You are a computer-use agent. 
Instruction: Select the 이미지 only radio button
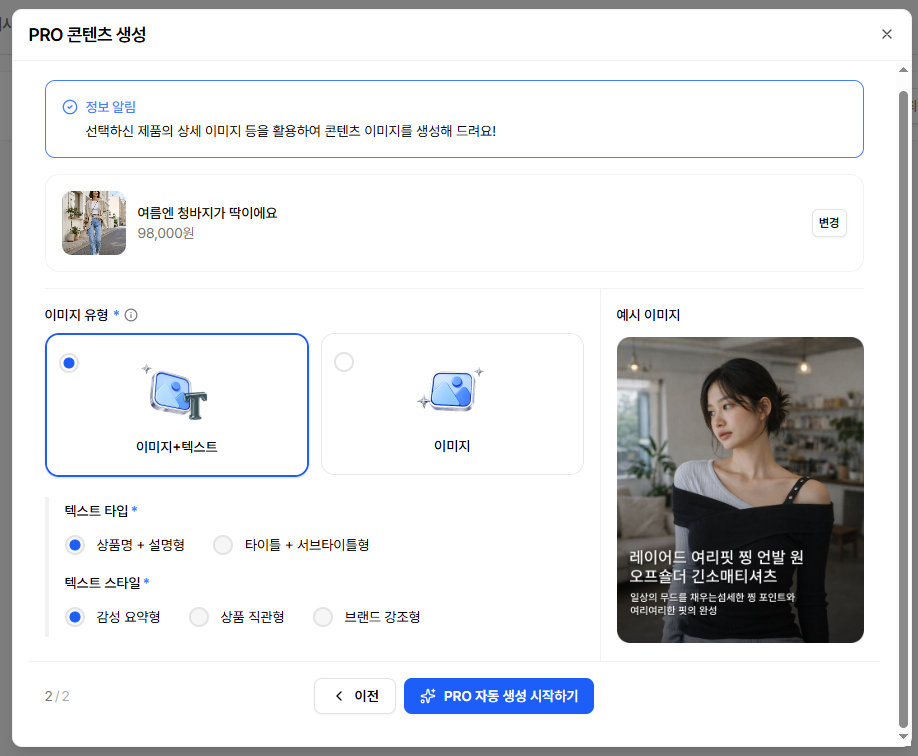[x=344, y=363]
